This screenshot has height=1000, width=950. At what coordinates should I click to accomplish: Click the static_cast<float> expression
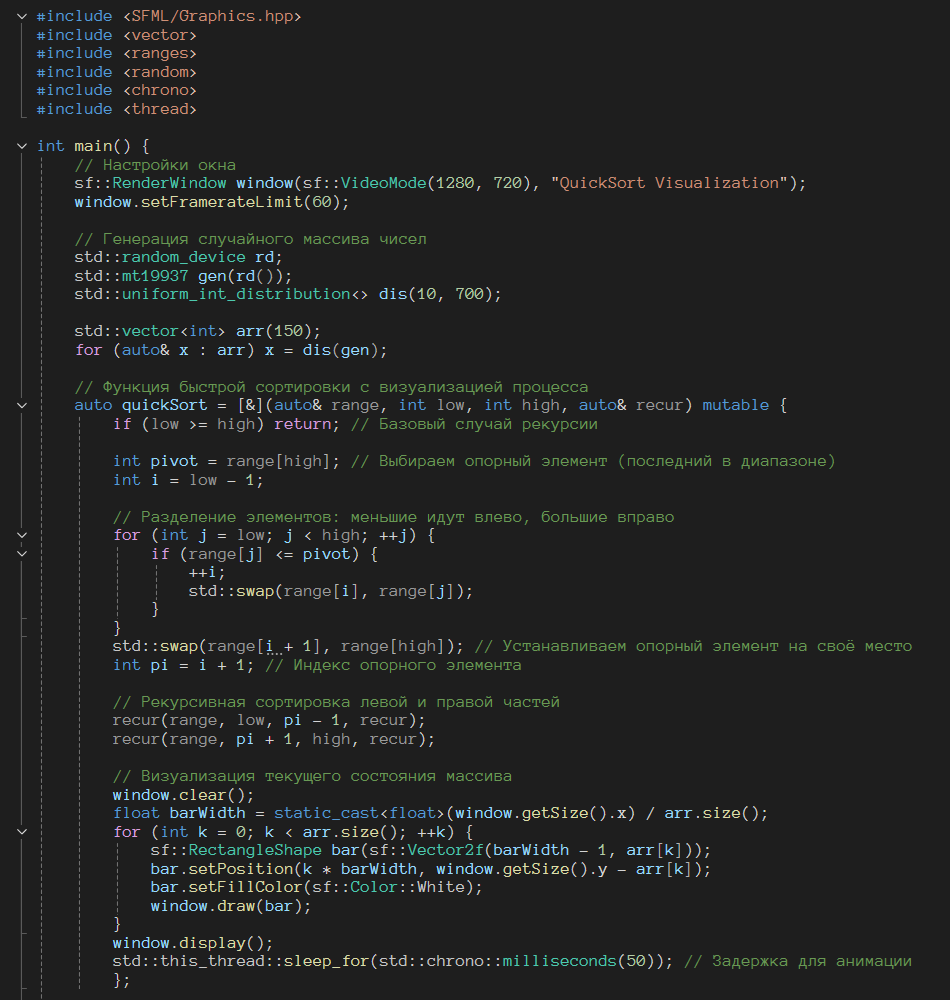click(359, 813)
